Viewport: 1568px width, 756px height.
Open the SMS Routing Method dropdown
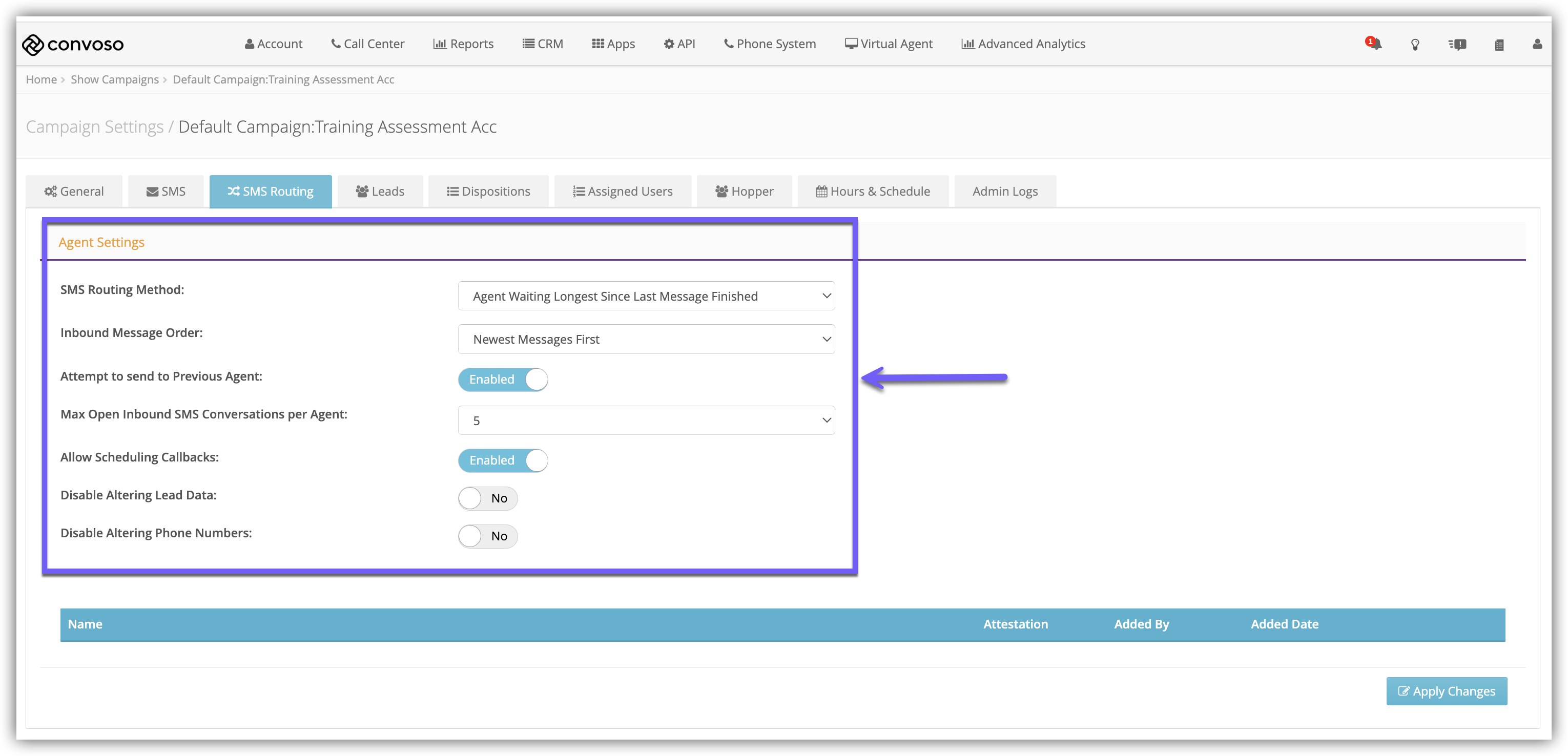tap(646, 296)
